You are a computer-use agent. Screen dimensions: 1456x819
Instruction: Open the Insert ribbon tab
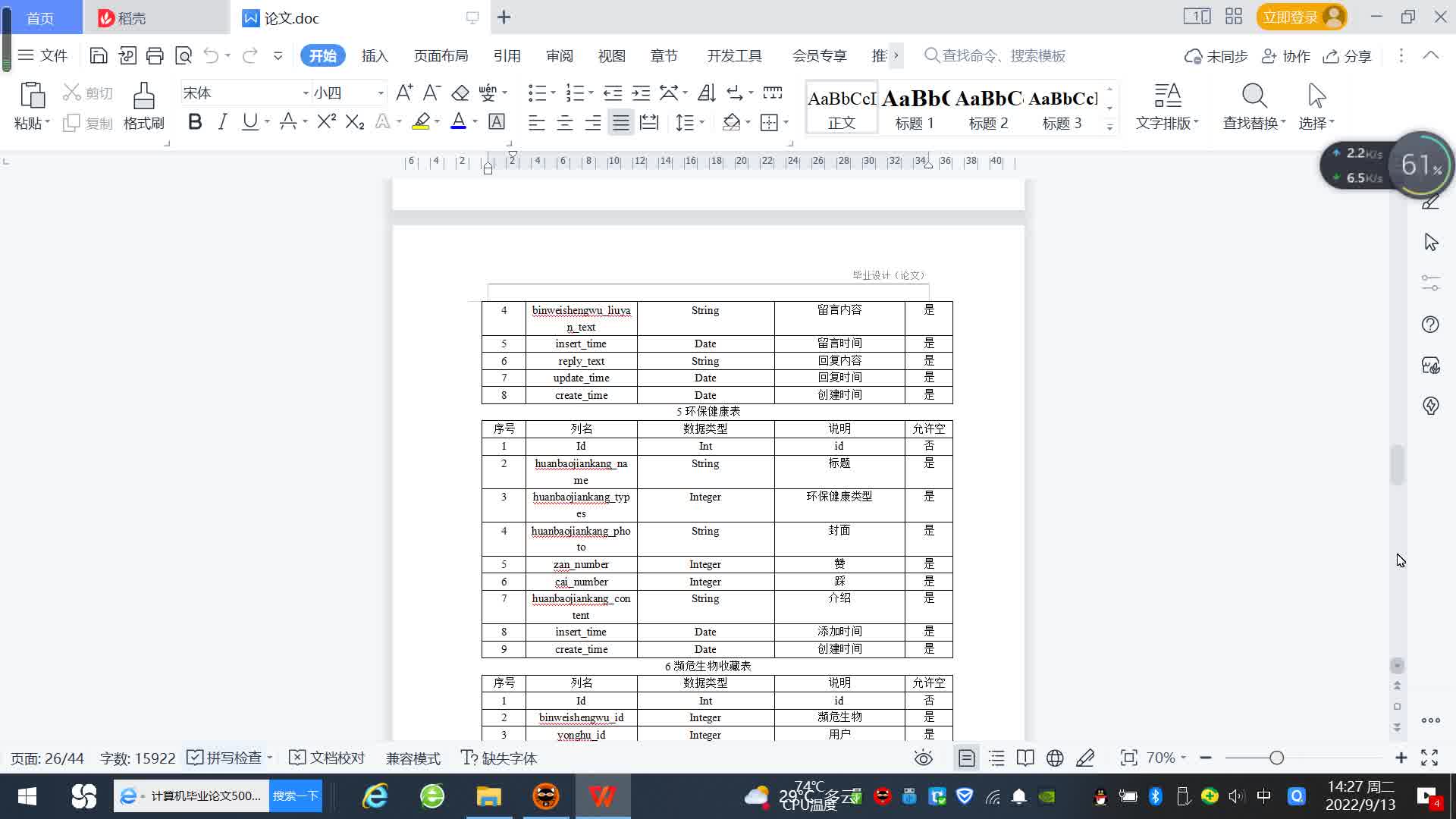pyautogui.click(x=375, y=55)
